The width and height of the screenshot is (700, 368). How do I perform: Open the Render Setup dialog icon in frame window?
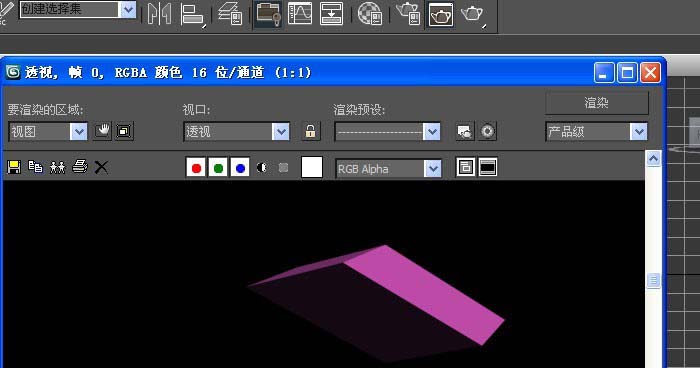point(465,132)
